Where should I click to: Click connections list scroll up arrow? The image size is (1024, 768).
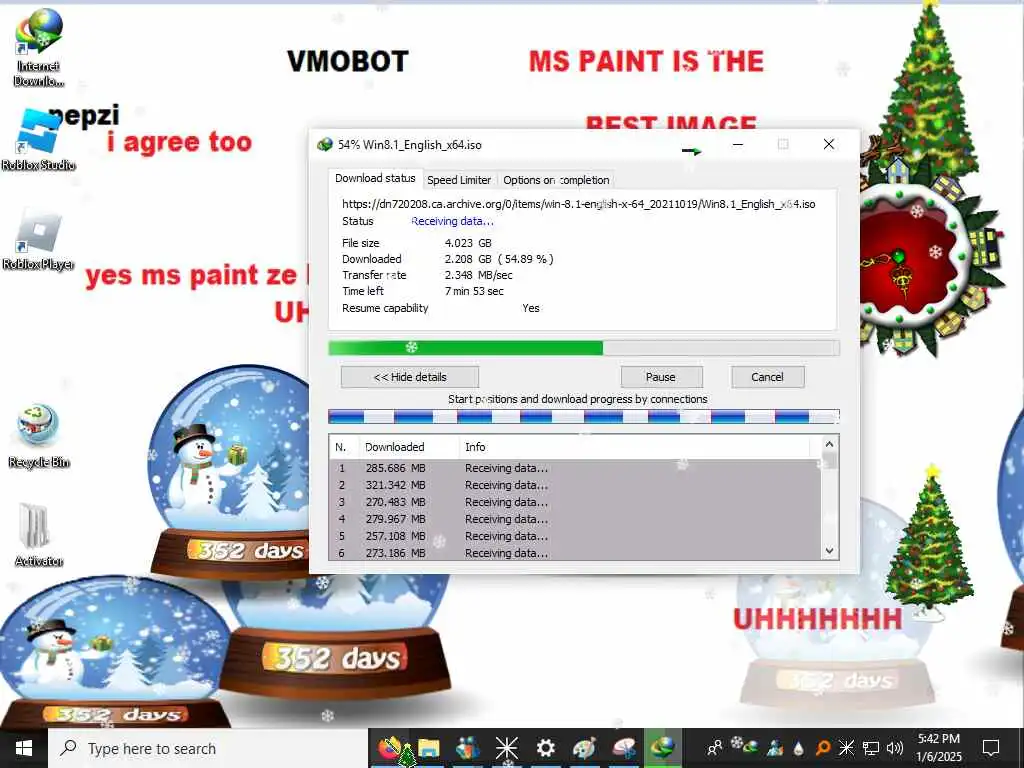pyautogui.click(x=829, y=445)
